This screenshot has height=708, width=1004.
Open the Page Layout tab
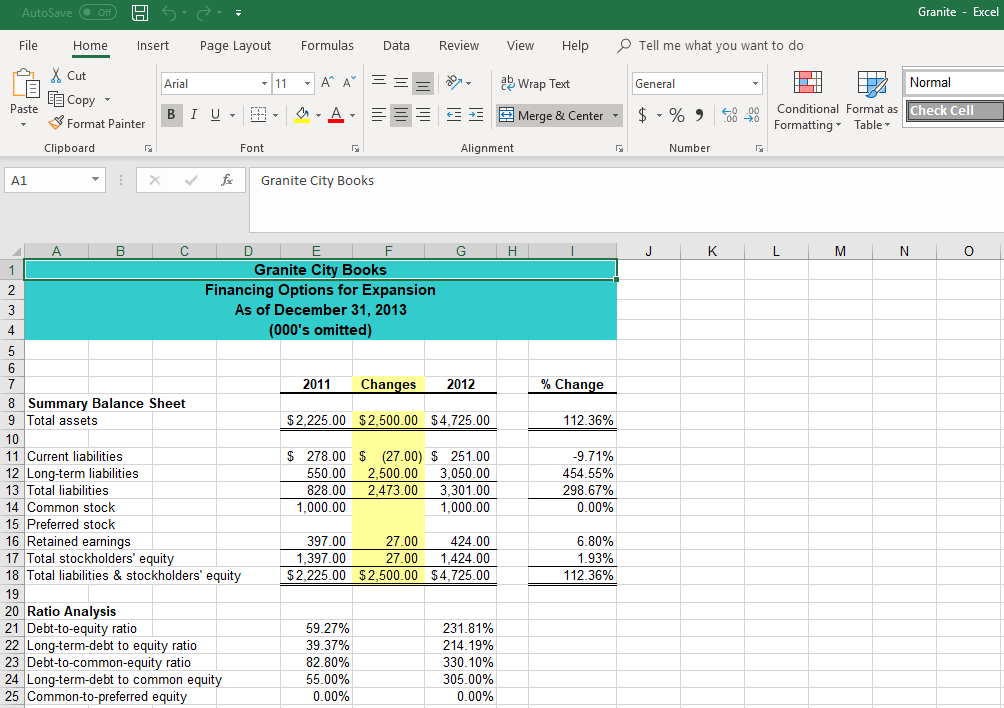tap(235, 45)
